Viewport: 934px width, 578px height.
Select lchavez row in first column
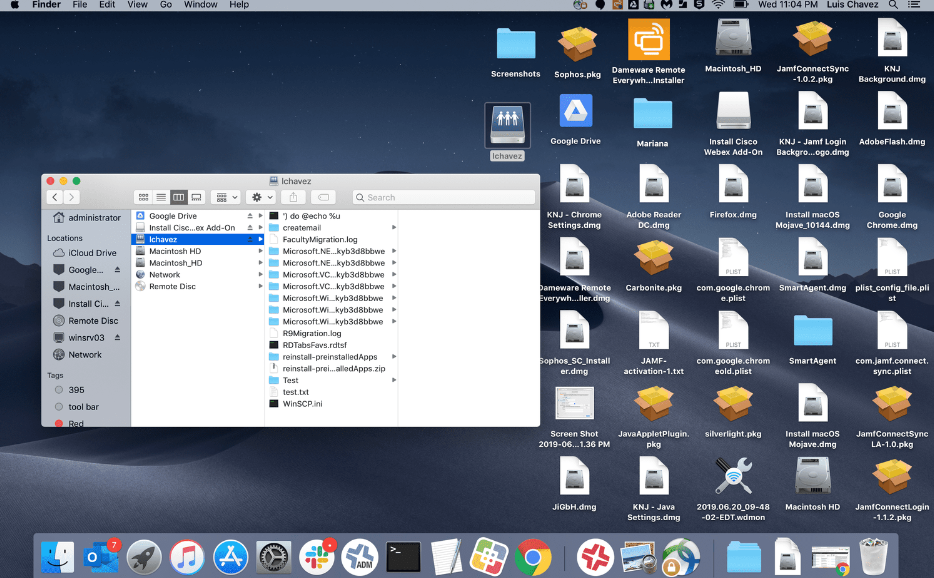[198, 239]
